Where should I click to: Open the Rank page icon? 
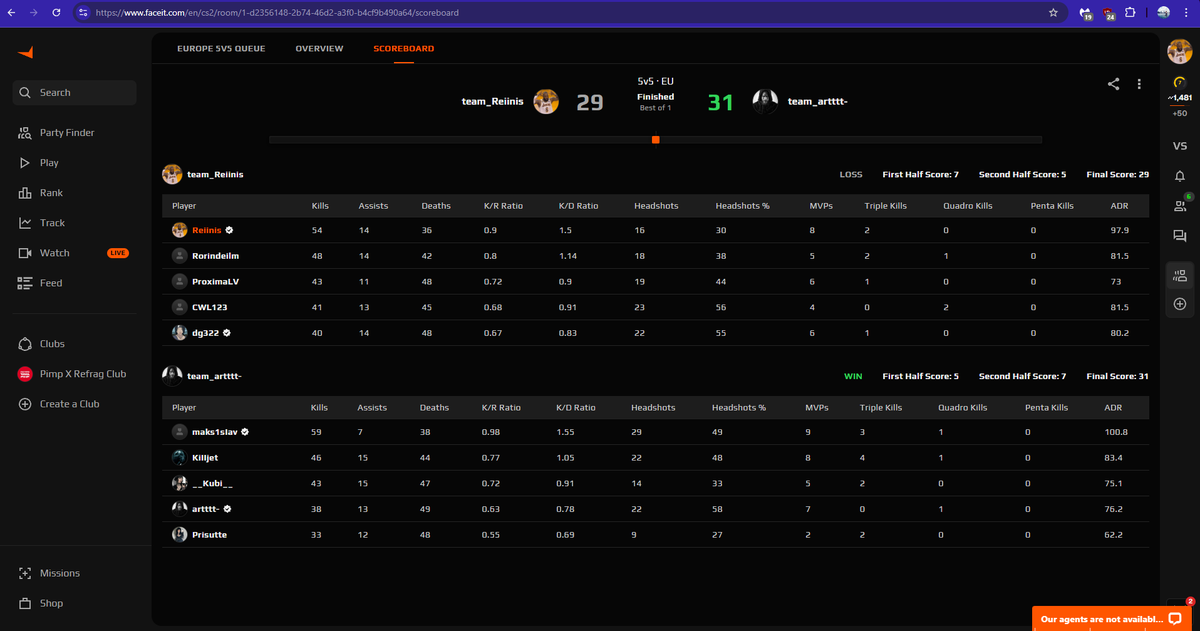25,193
